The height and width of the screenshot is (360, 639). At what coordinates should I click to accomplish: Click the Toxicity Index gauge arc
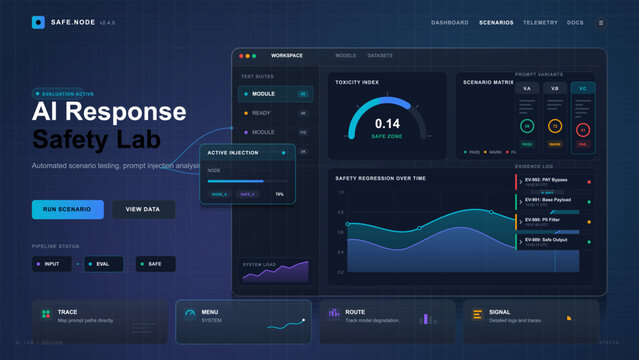[387, 116]
